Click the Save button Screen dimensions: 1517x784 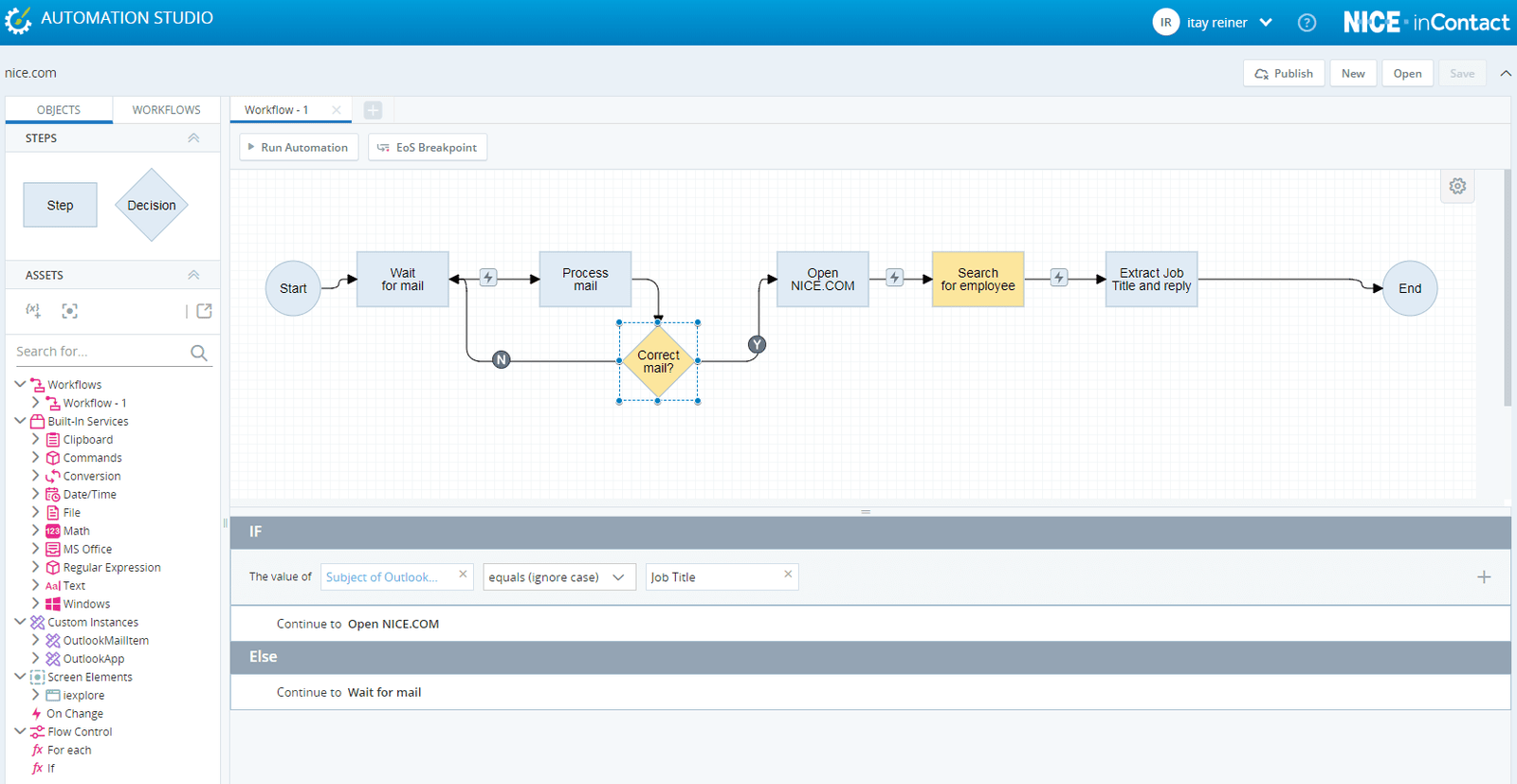coord(1462,73)
